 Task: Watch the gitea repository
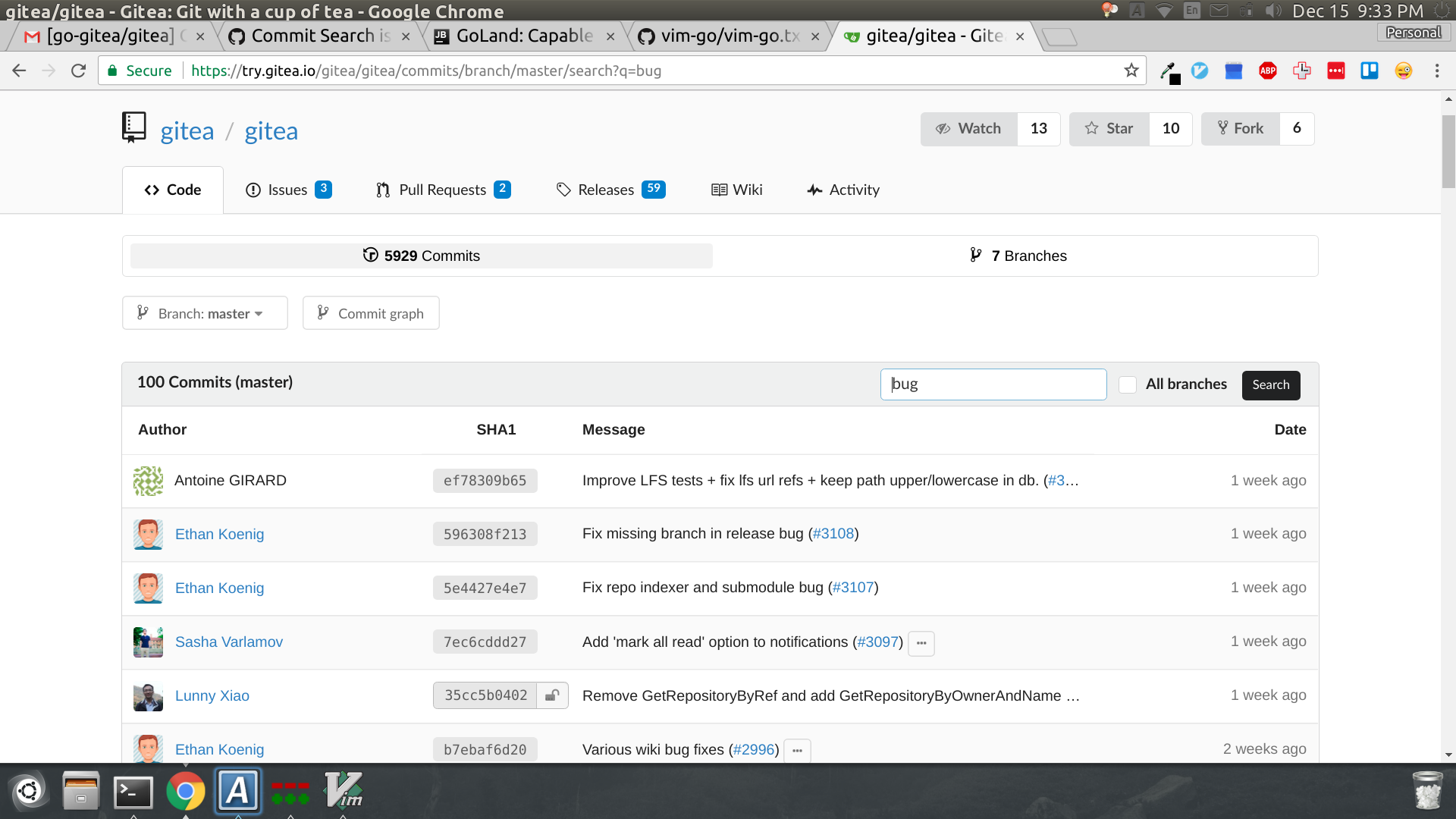click(969, 129)
